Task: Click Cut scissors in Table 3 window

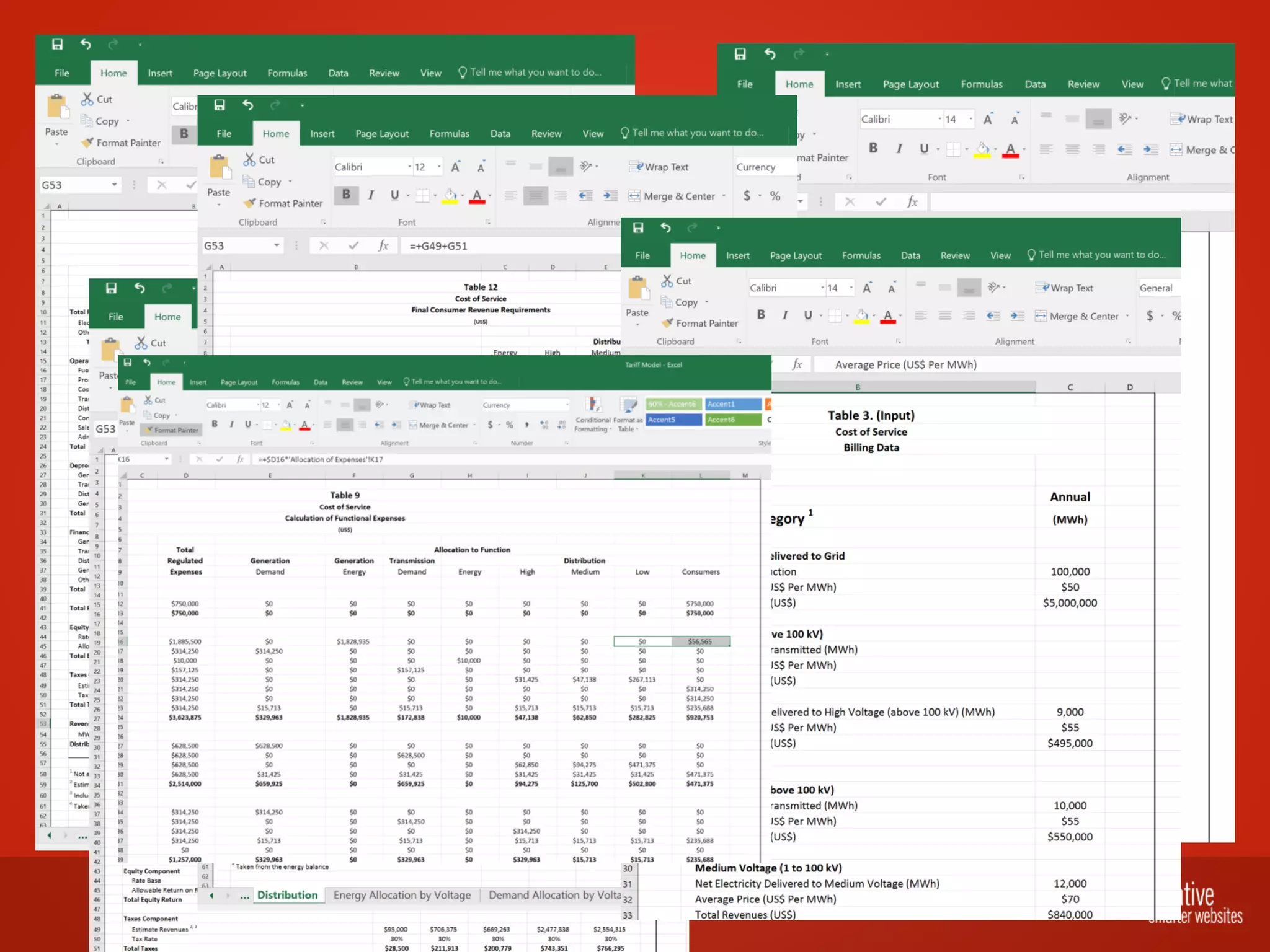Action: coord(667,281)
